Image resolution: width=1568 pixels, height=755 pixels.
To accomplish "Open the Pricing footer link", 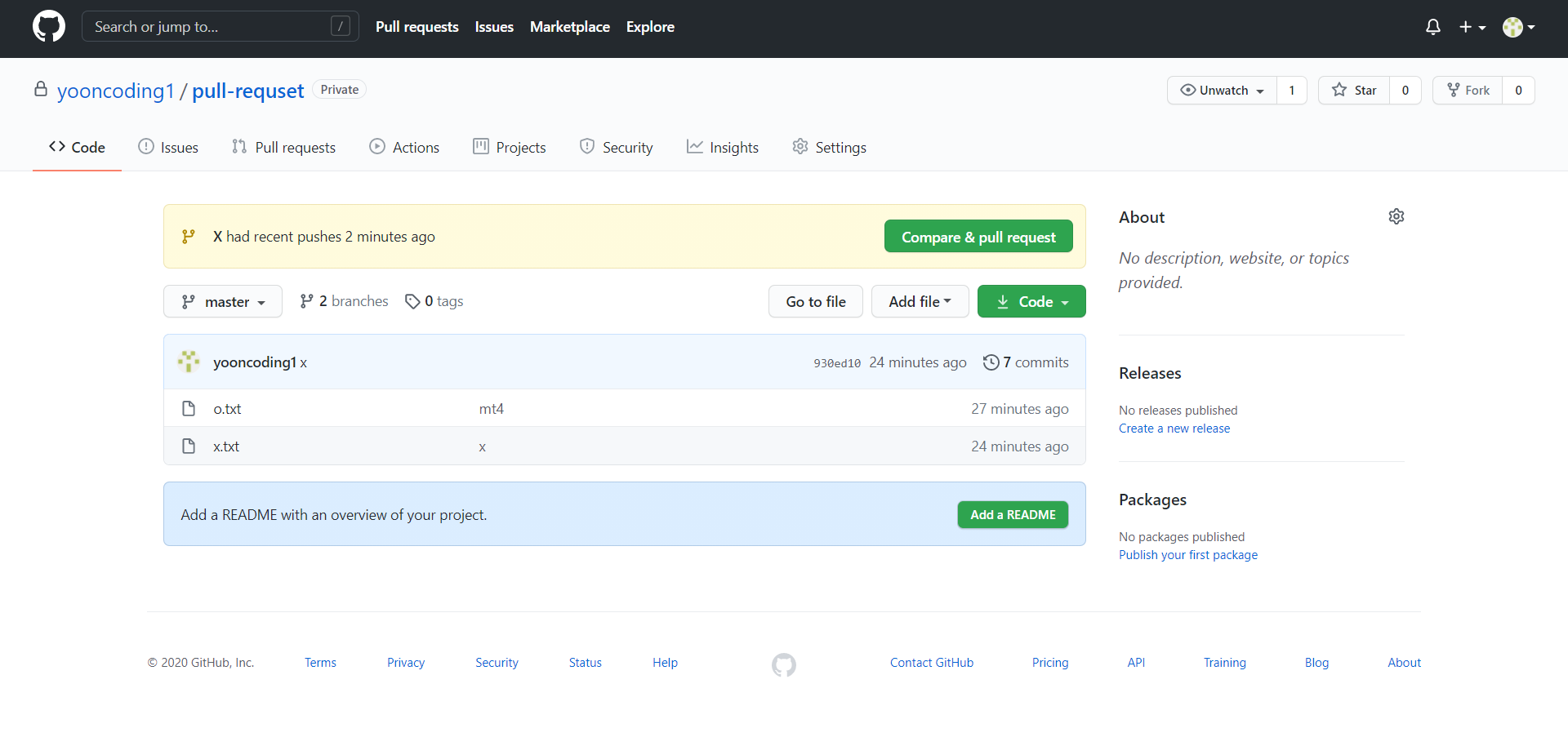I will click(1050, 663).
